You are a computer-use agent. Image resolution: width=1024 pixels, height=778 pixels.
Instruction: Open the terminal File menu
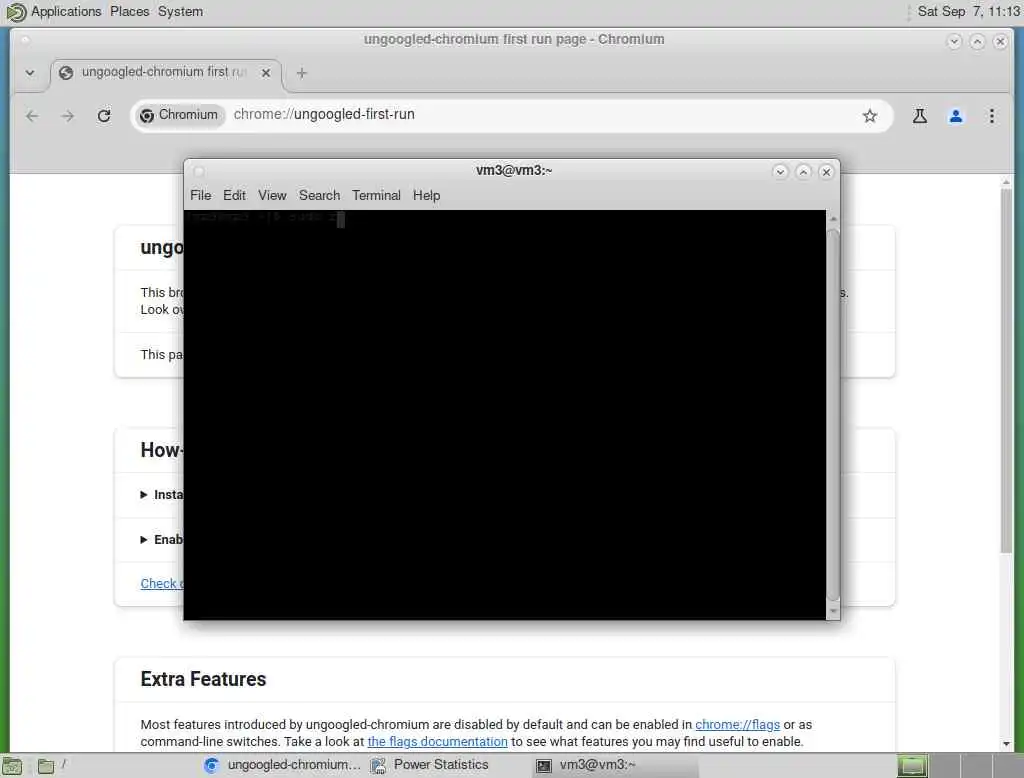point(200,195)
